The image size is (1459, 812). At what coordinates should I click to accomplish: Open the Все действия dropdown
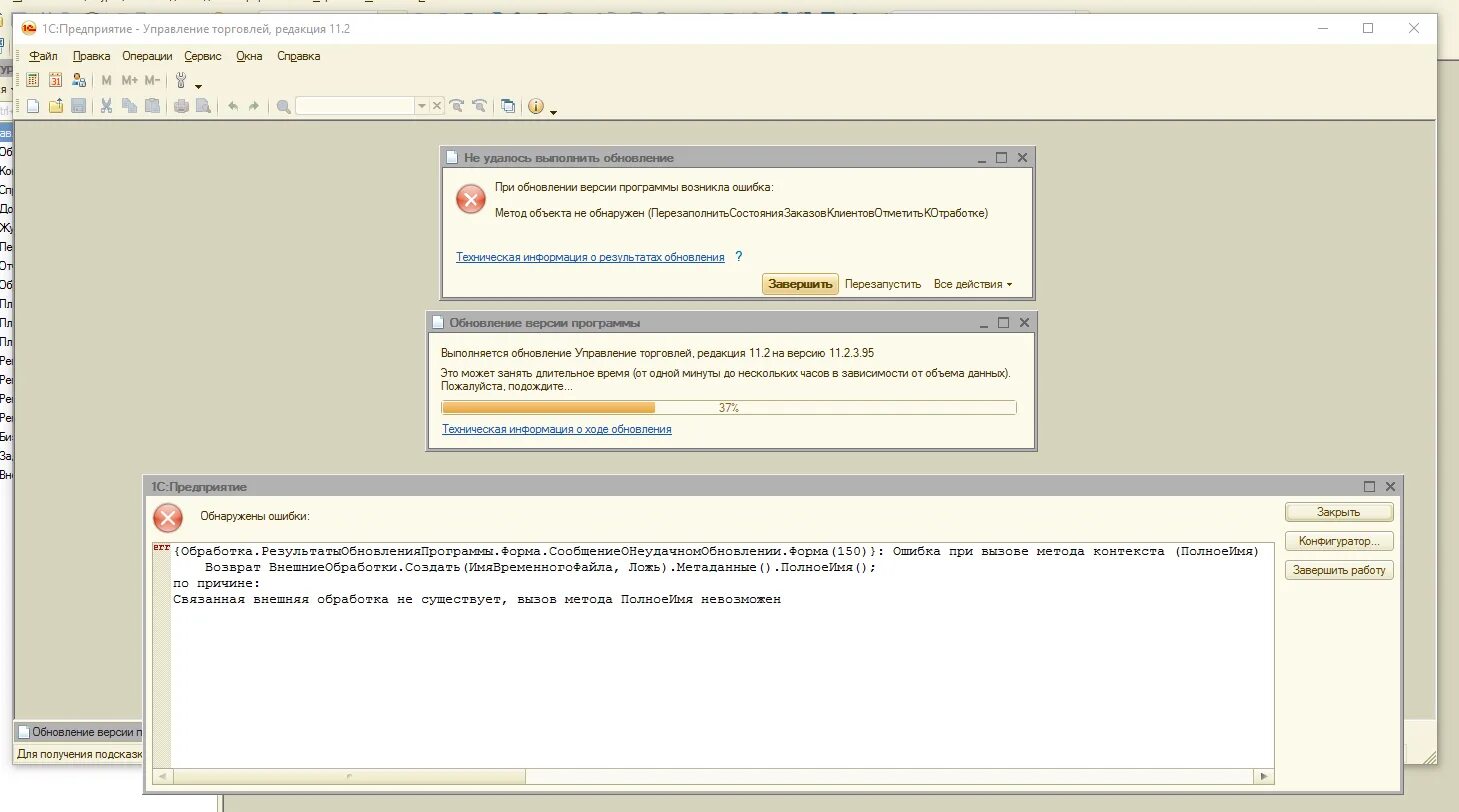[972, 284]
